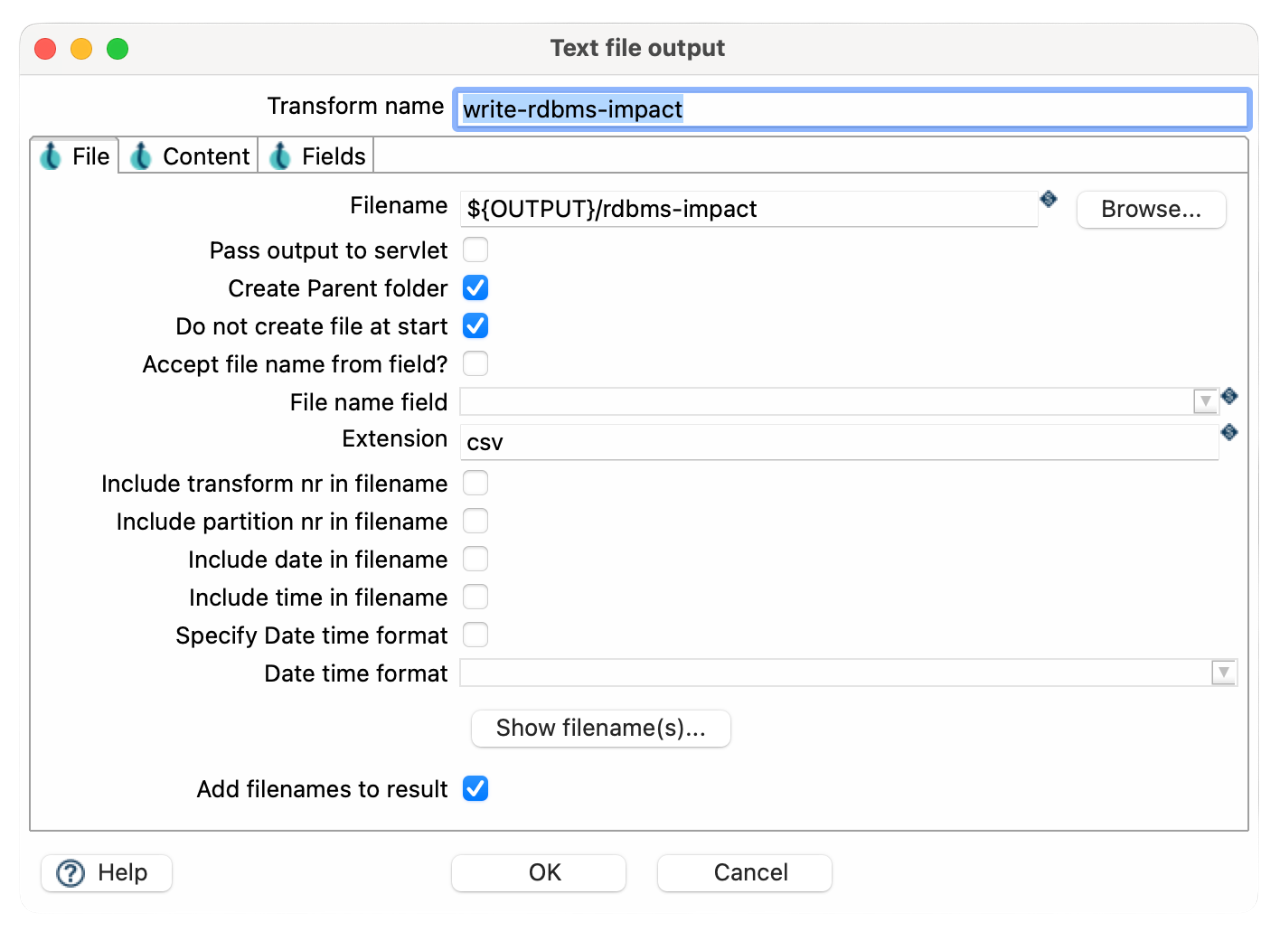The image size is (1280, 936).
Task: Uncheck Create Parent folder option
Action: tap(475, 288)
